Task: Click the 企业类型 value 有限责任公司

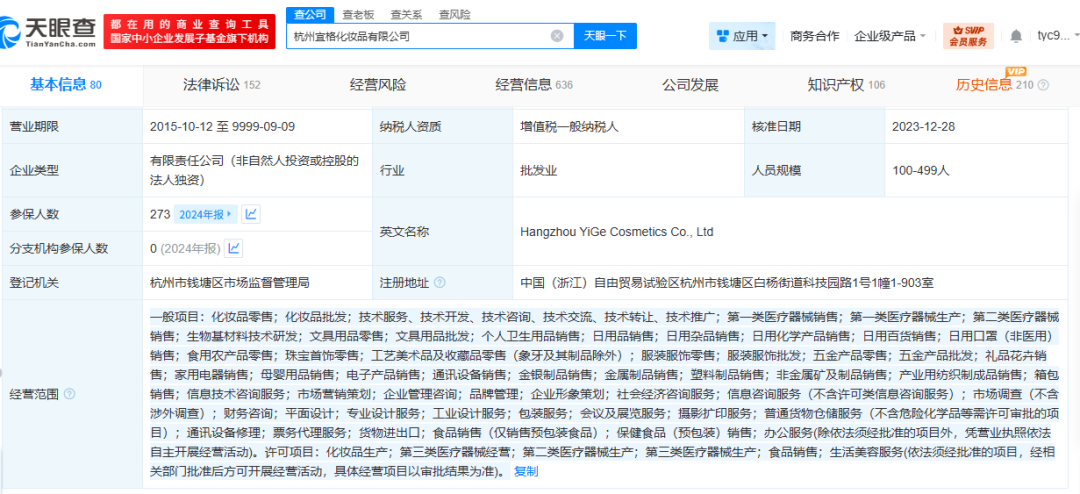Action: click(x=254, y=170)
